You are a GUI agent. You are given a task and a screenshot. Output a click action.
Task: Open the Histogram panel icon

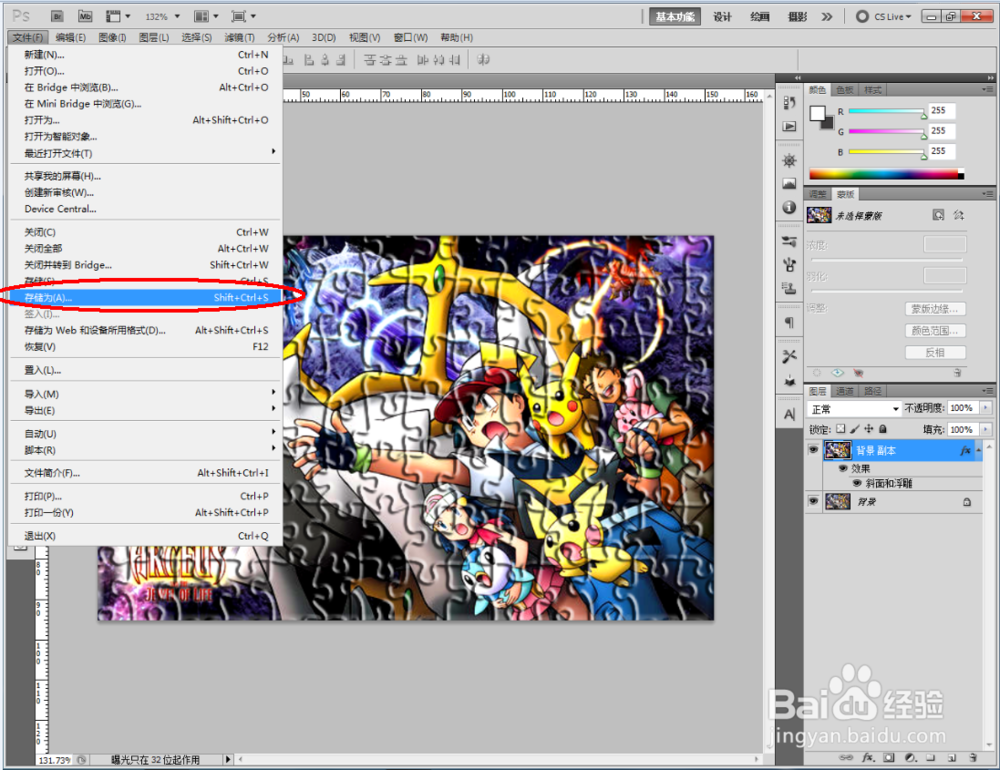tap(789, 184)
